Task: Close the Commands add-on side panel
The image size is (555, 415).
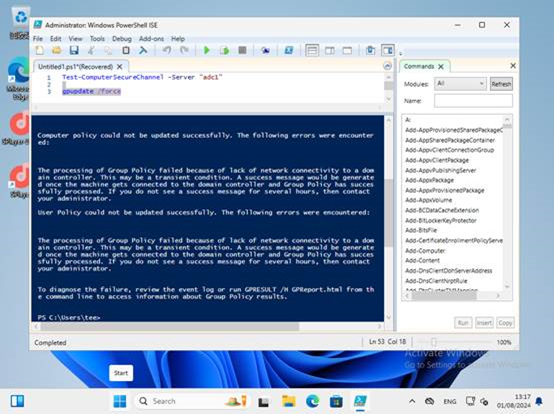Action: point(513,66)
